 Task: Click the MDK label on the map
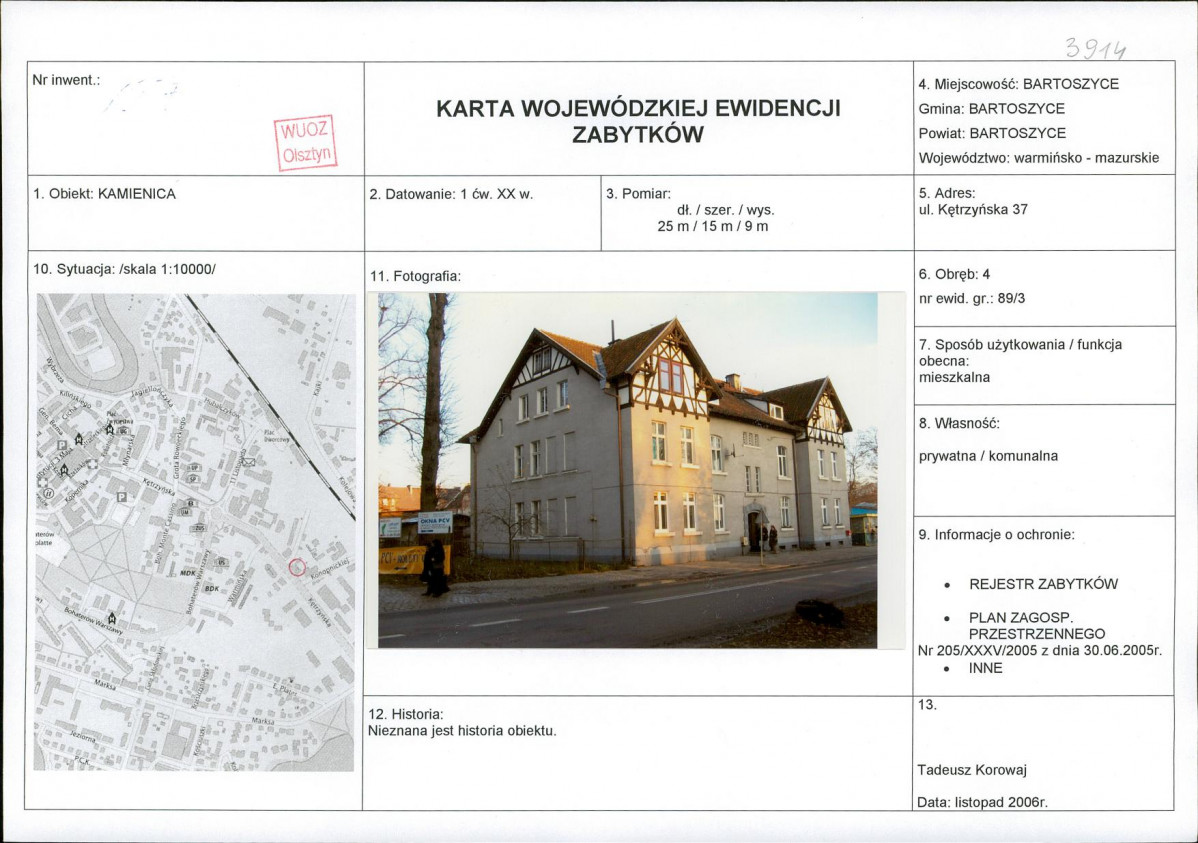(x=188, y=572)
